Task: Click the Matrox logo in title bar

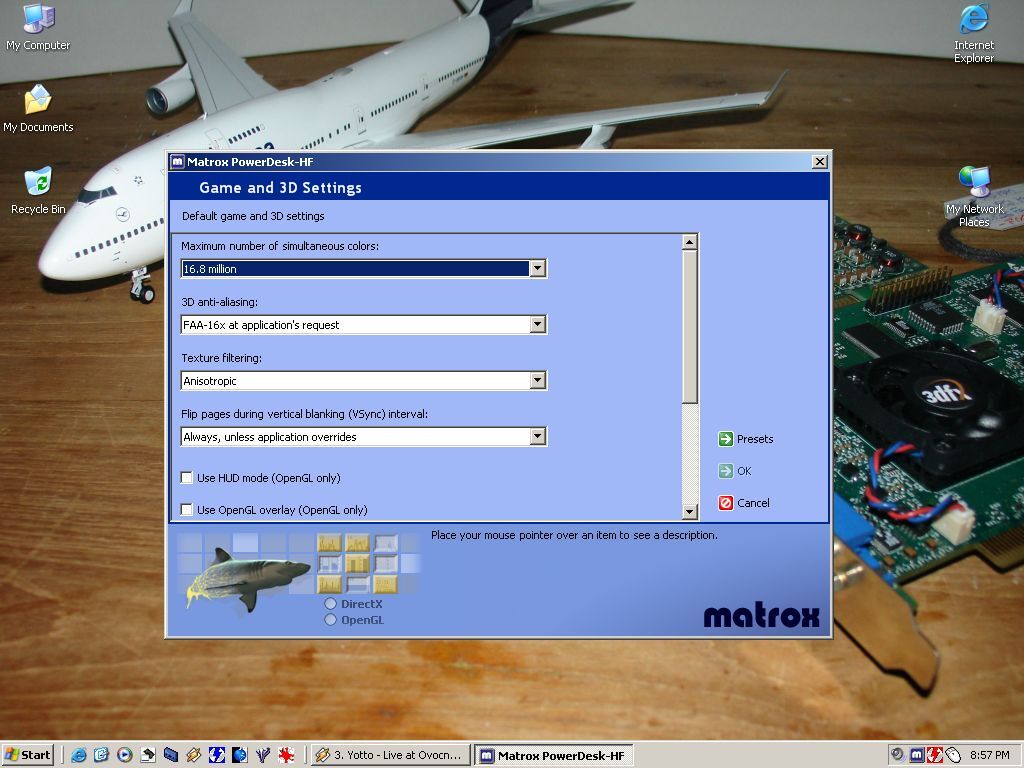Action: (x=177, y=162)
